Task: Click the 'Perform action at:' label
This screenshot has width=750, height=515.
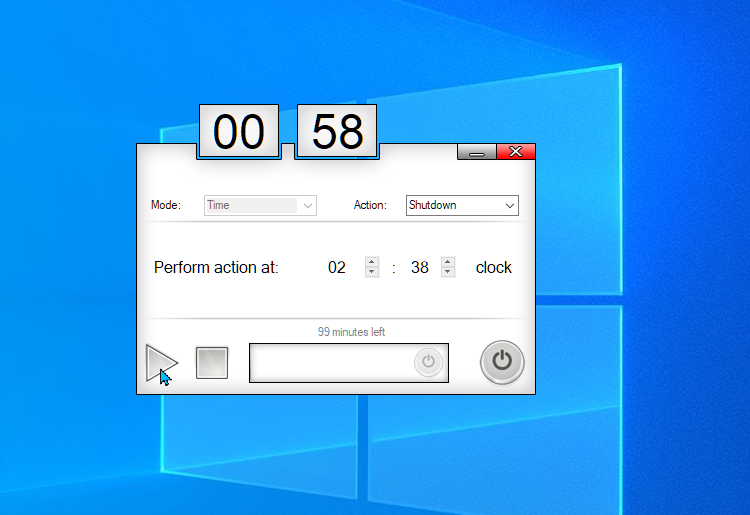Action: pos(216,267)
